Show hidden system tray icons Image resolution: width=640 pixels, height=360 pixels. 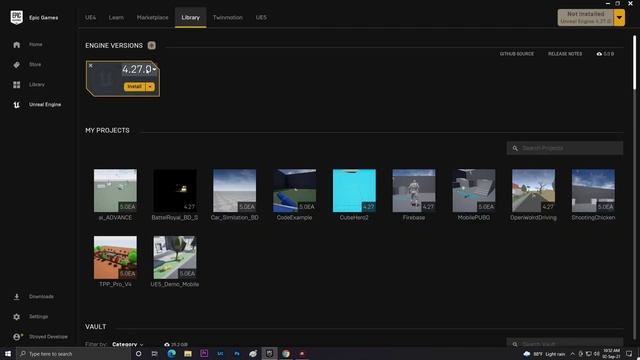[573, 354]
